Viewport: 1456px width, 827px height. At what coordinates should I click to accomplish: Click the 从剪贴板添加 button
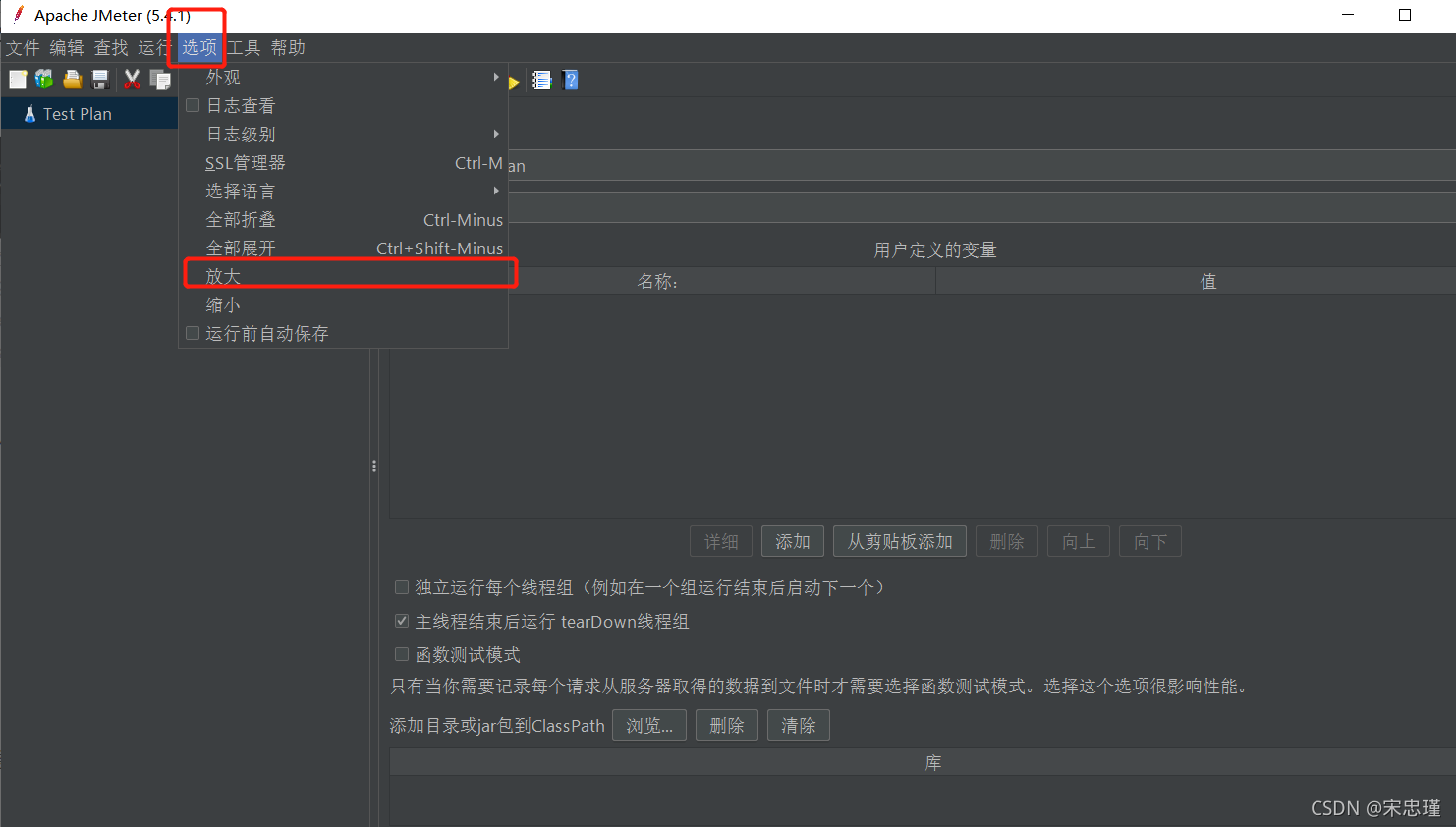[900, 541]
